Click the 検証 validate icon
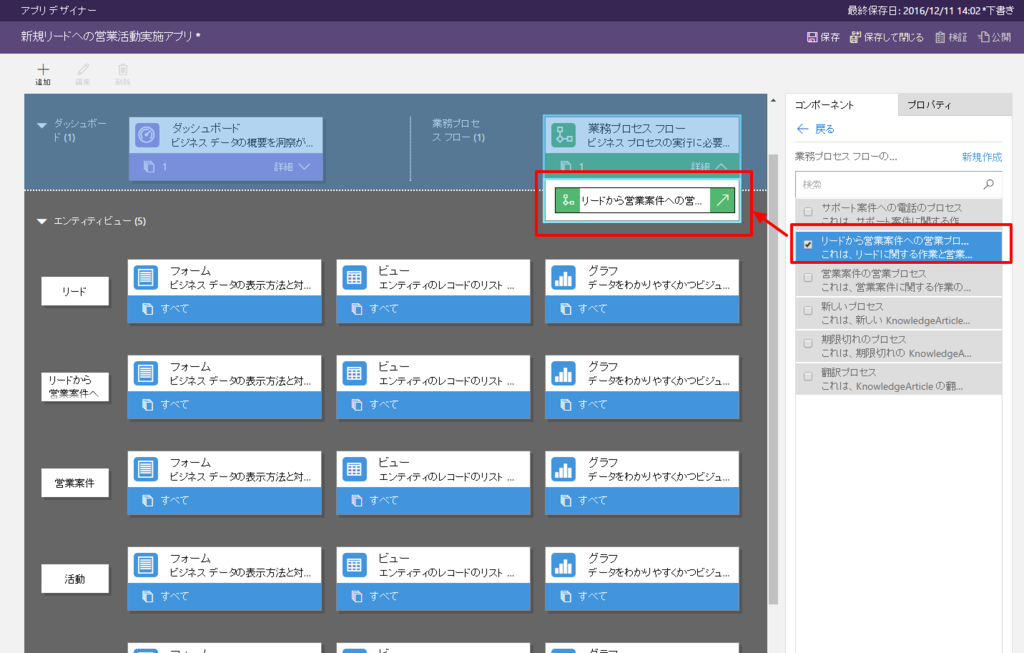 click(940, 37)
